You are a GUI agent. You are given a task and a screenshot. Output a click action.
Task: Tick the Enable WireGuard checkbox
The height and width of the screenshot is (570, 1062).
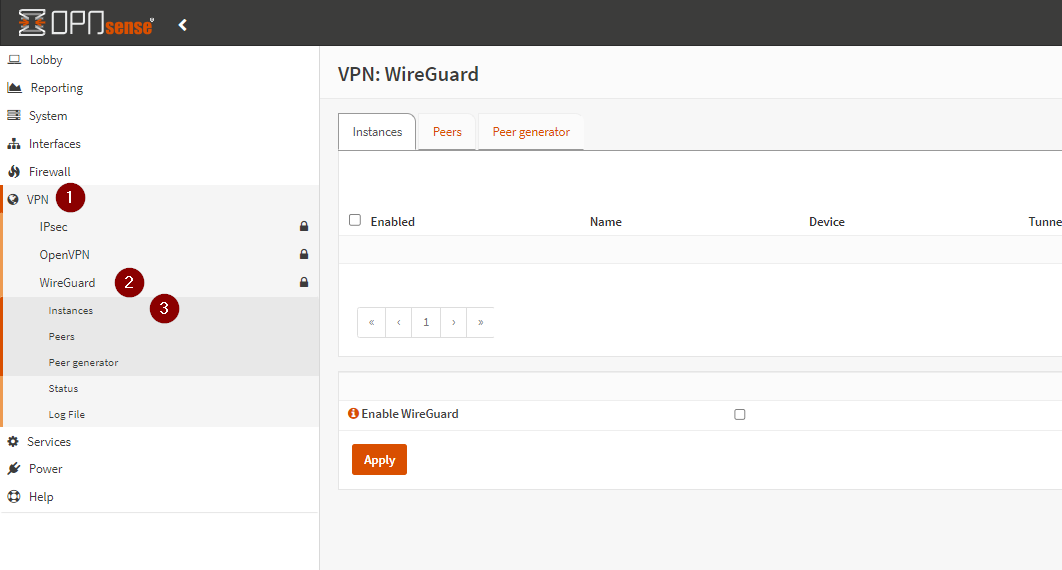pyautogui.click(x=740, y=414)
